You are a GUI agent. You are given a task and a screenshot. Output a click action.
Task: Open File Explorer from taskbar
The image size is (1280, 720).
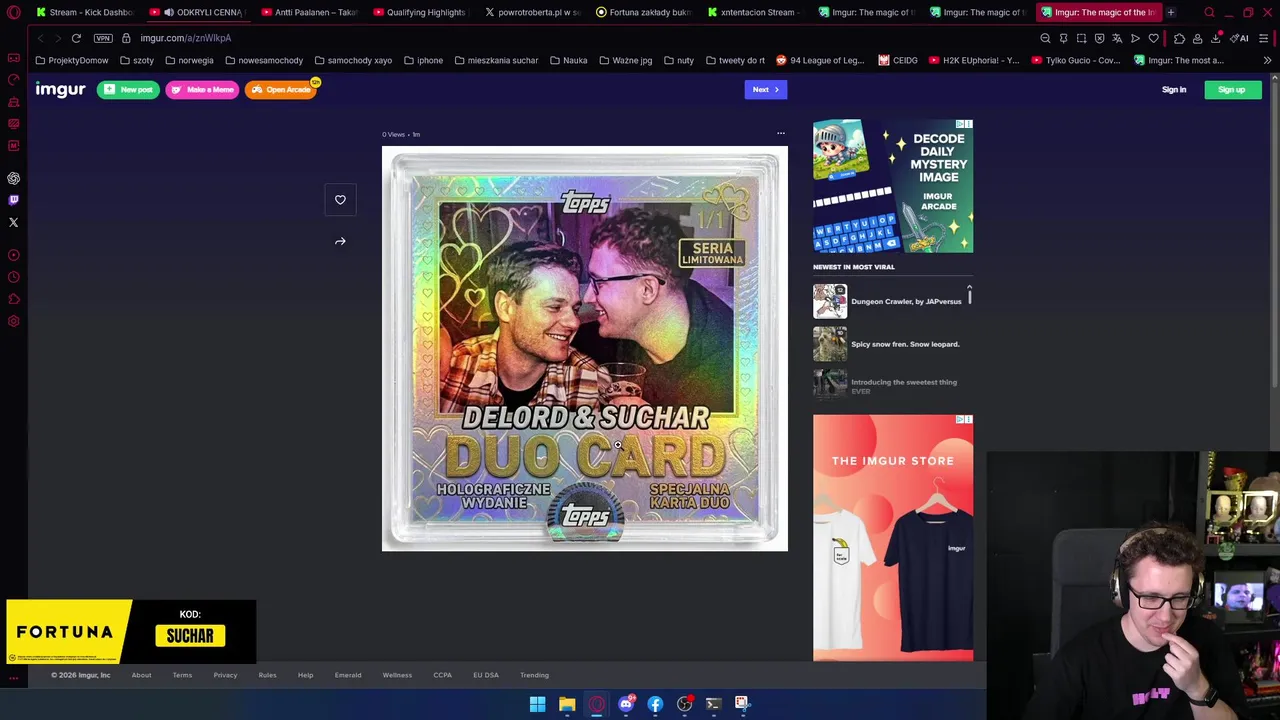pyautogui.click(x=567, y=704)
